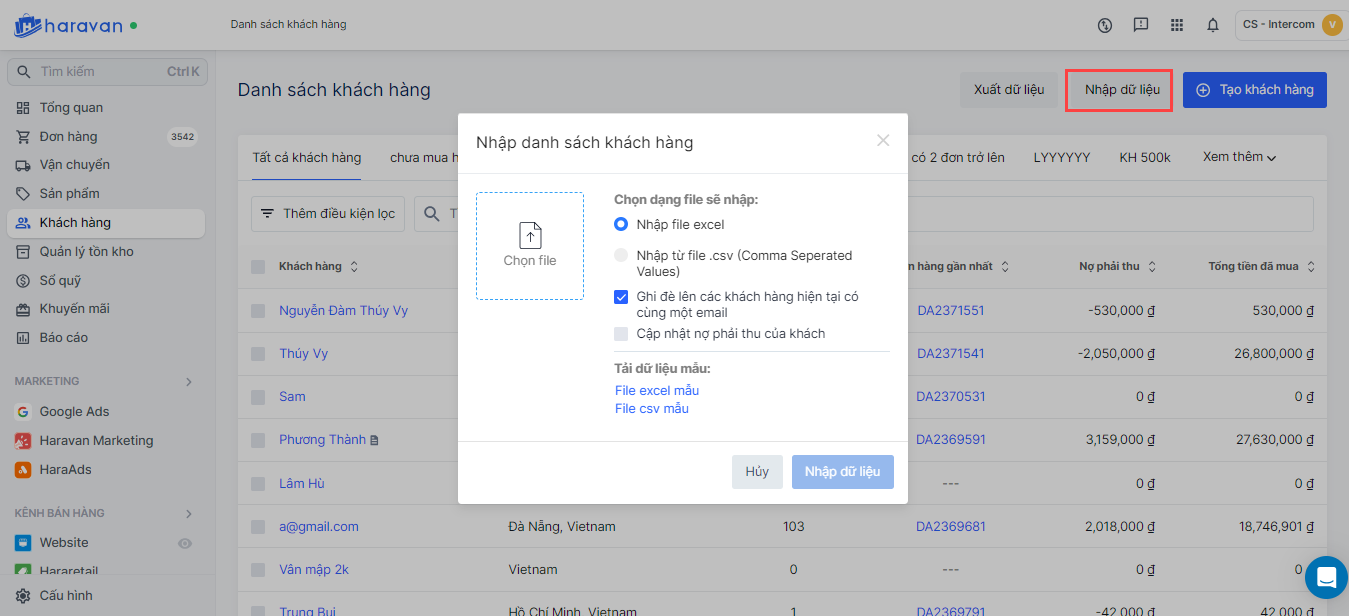Click the notification bell icon

pyautogui.click(x=1213, y=25)
